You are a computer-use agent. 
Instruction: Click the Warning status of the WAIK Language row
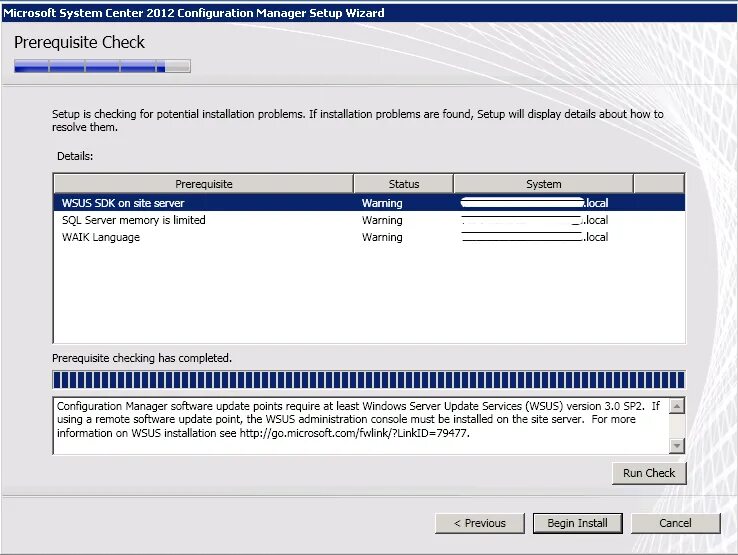point(382,237)
